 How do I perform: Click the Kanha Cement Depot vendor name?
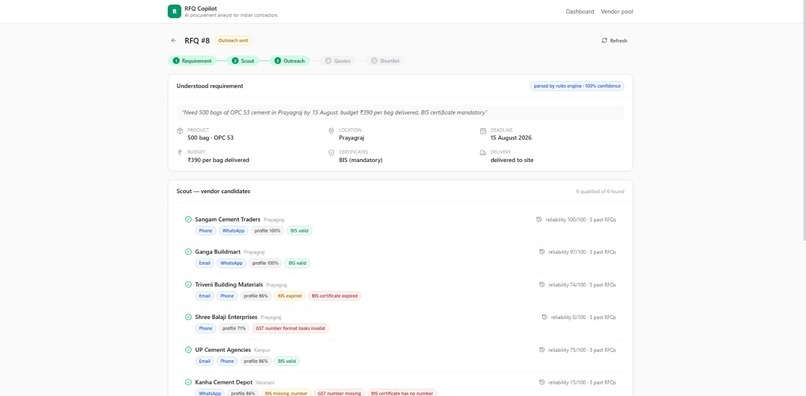click(224, 382)
